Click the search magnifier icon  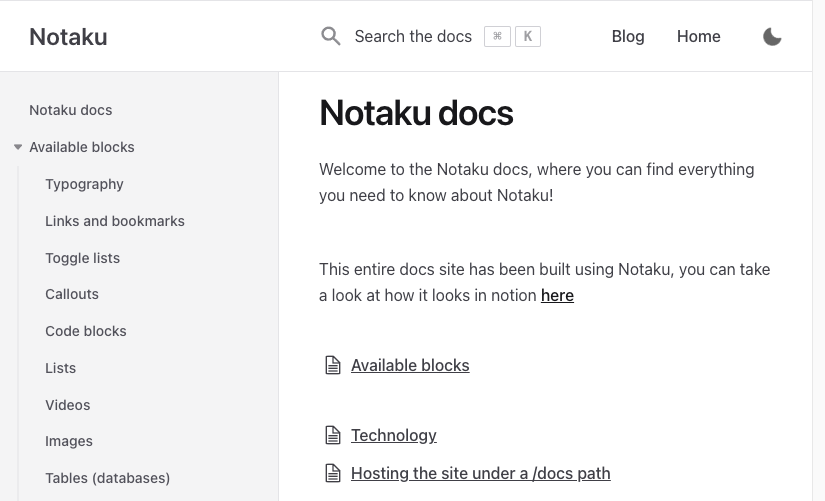(x=331, y=36)
